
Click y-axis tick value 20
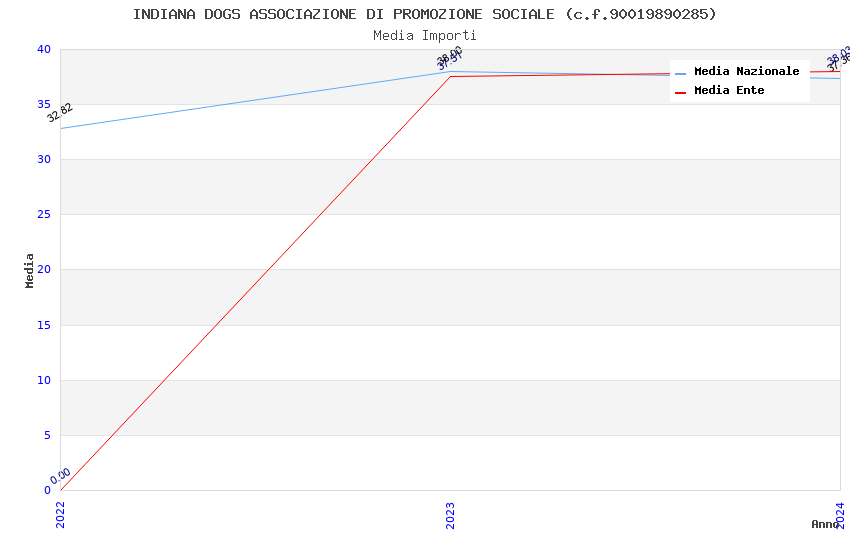coord(44,269)
